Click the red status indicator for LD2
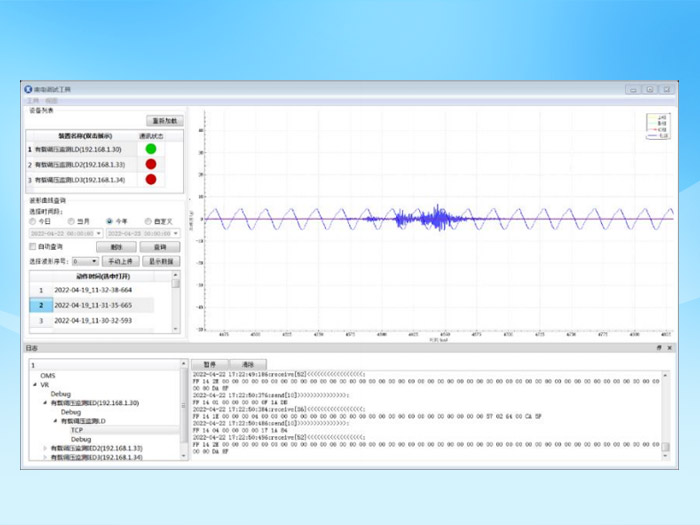 click(x=151, y=164)
